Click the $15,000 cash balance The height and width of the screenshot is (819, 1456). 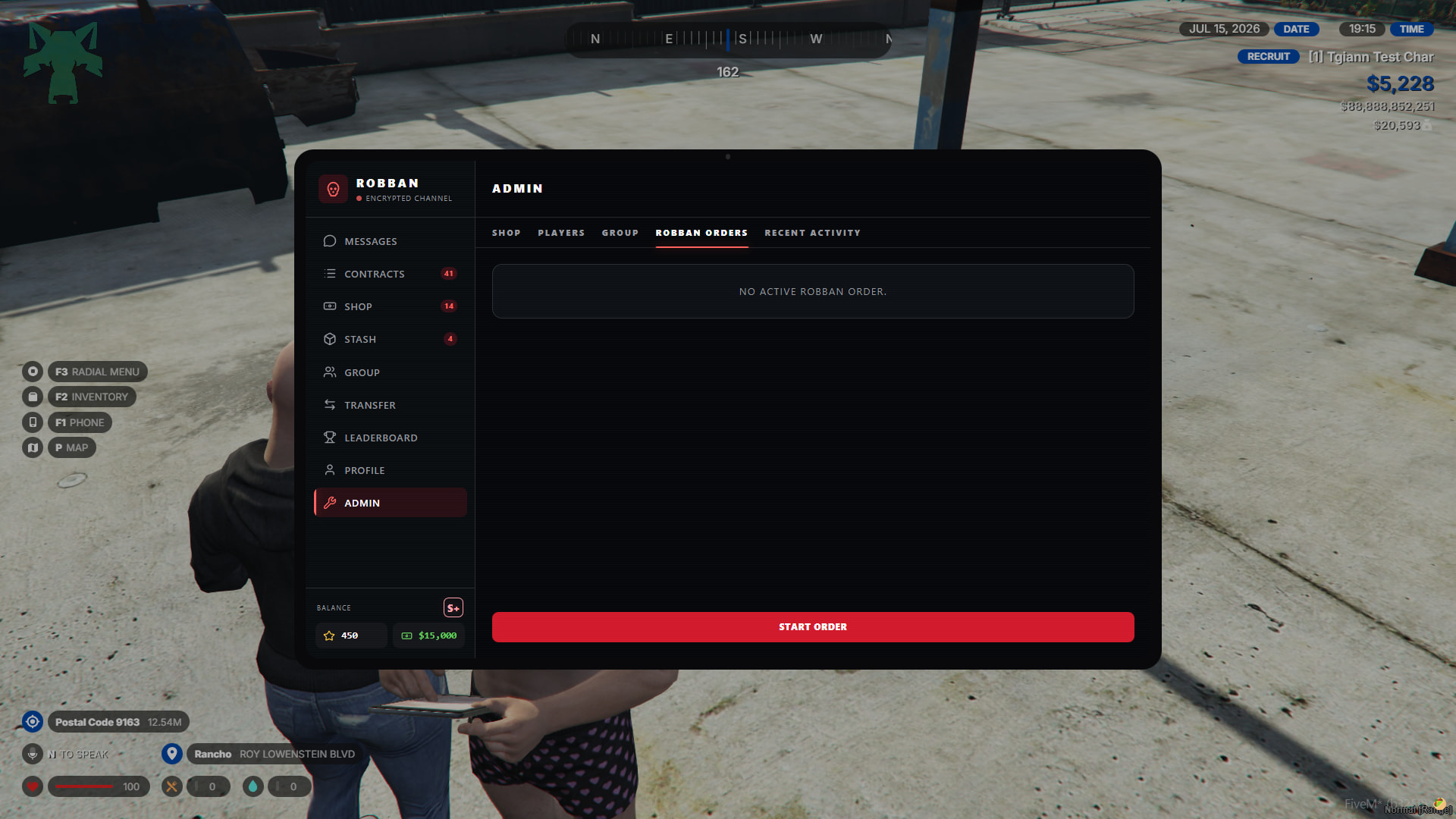pyautogui.click(x=429, y=635)
